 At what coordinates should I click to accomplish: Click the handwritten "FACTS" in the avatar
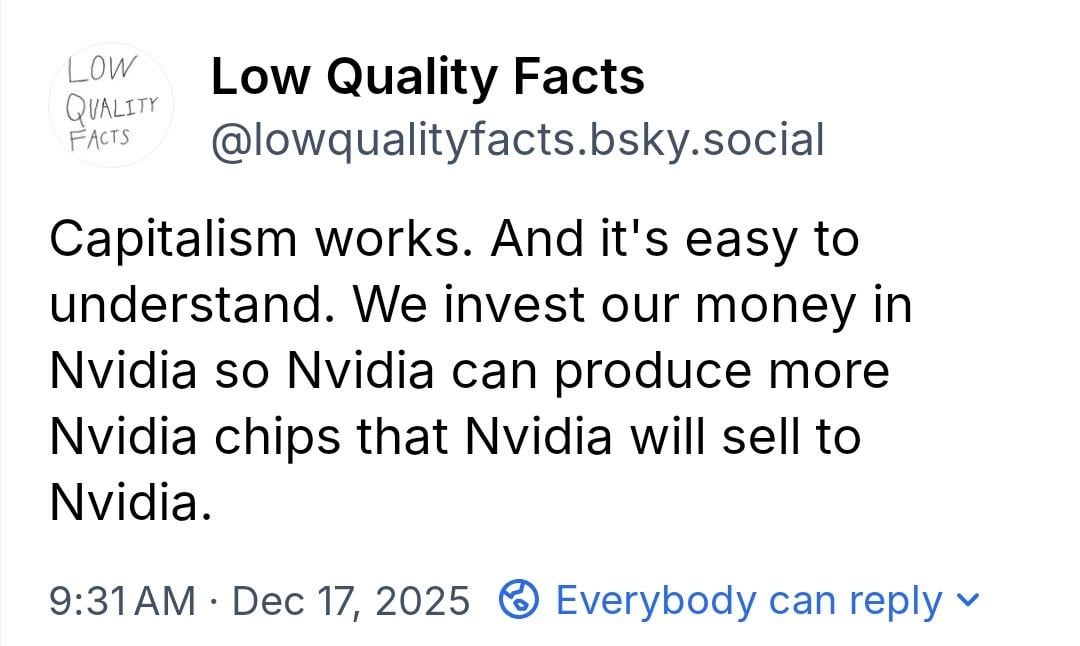[x=99, y=135]
